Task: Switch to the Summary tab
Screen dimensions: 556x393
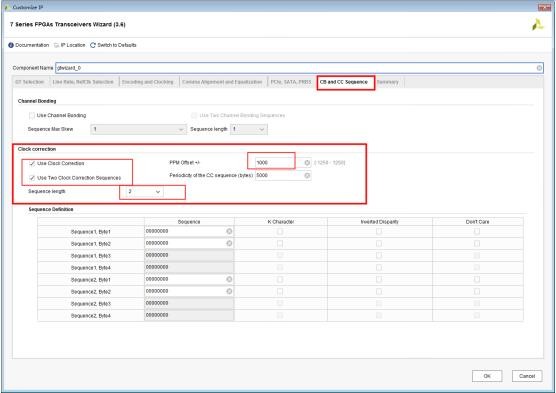Action: 388,82
